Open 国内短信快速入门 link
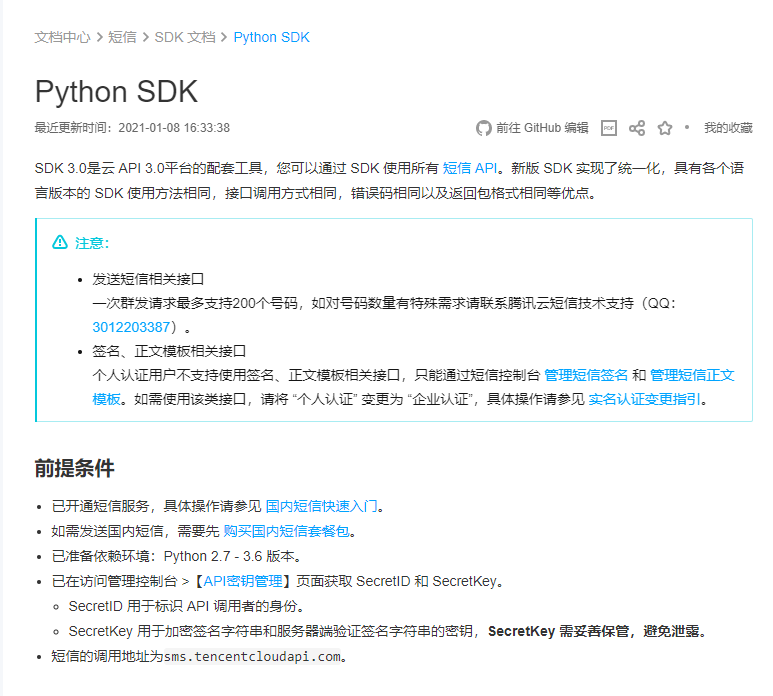 321,506
